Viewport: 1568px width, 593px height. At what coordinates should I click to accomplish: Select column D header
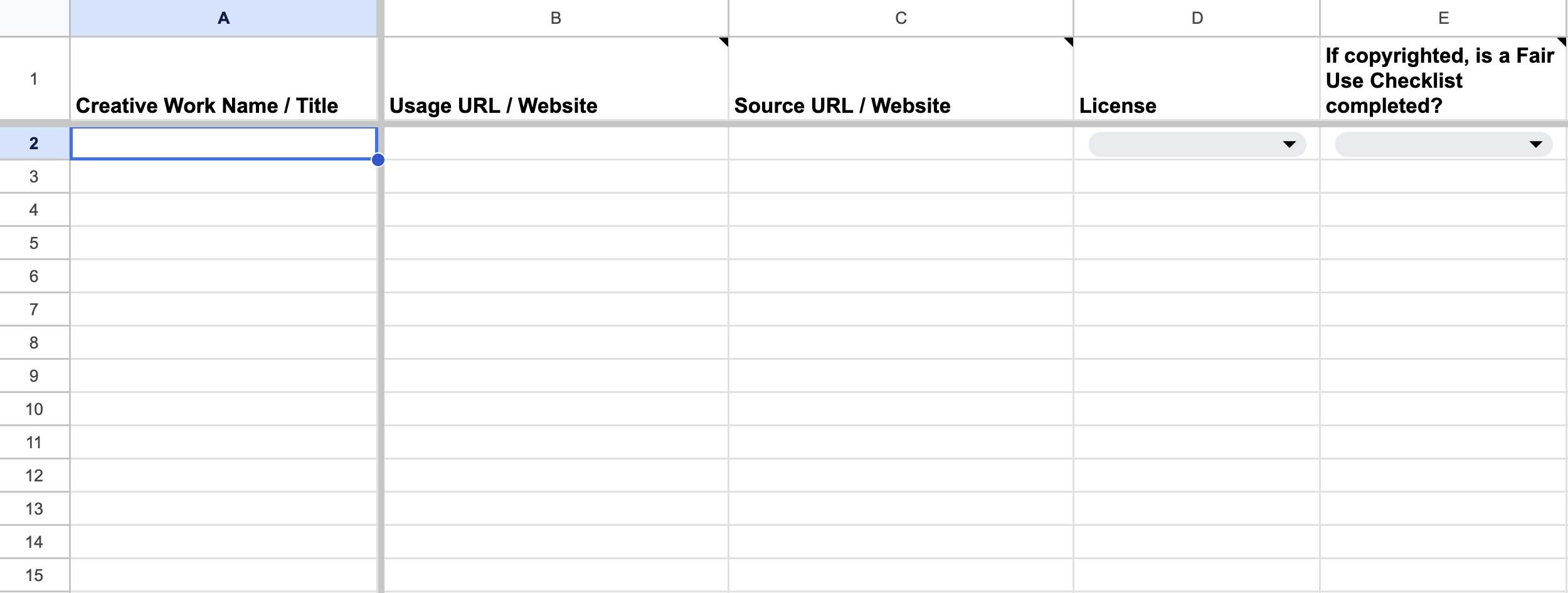1197,18
